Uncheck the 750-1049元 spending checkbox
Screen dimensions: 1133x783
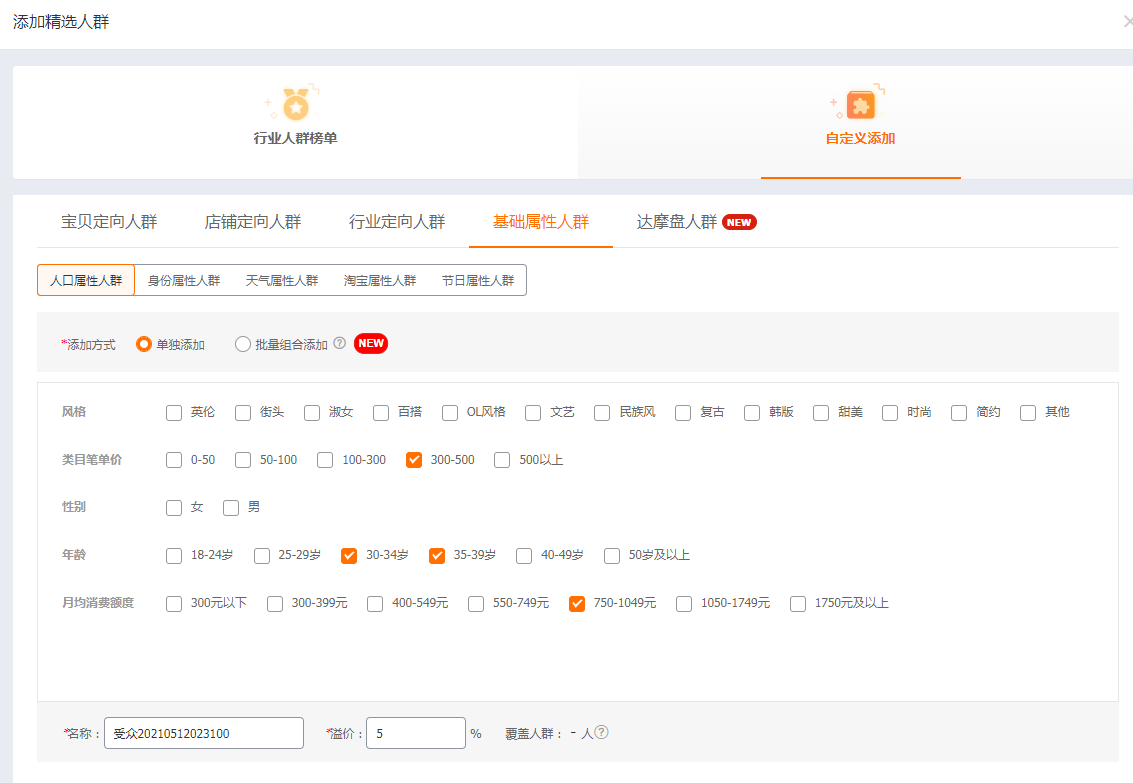[x=577, y=603]
